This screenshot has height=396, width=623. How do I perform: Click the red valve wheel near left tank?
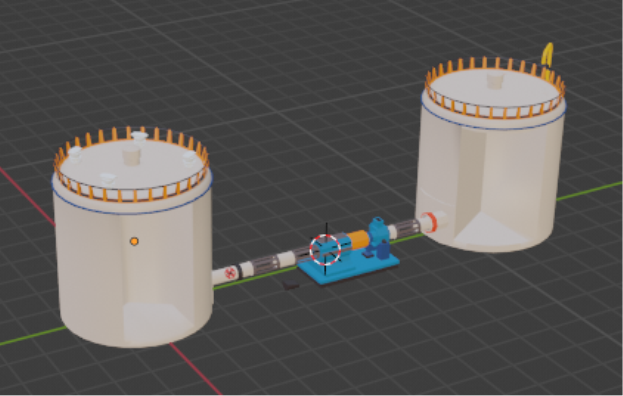click(x=230, y=273)
